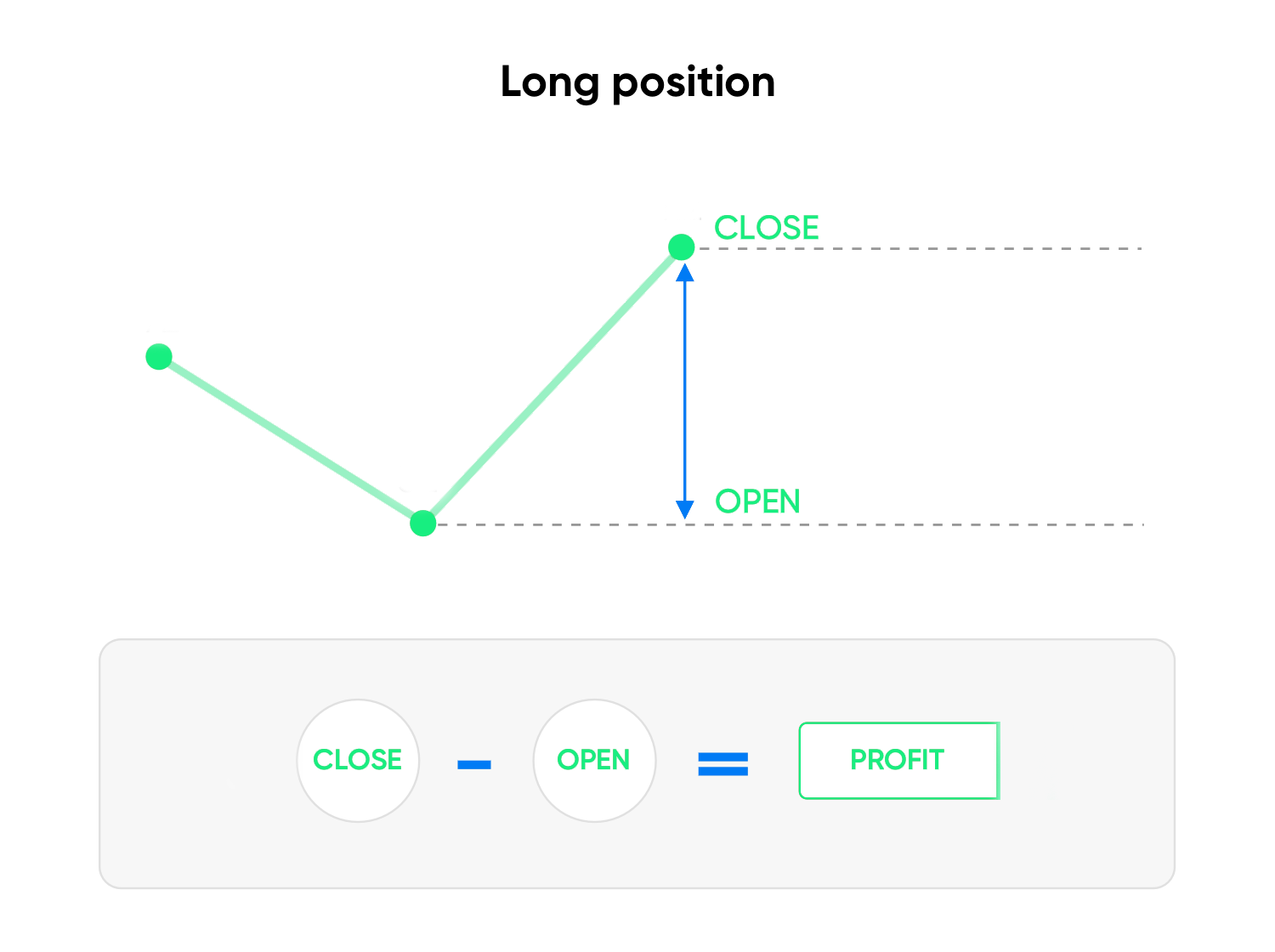Click the green dot at the CLOSE level
This screenshot has height=952, width=1275.
click(682, 247)
